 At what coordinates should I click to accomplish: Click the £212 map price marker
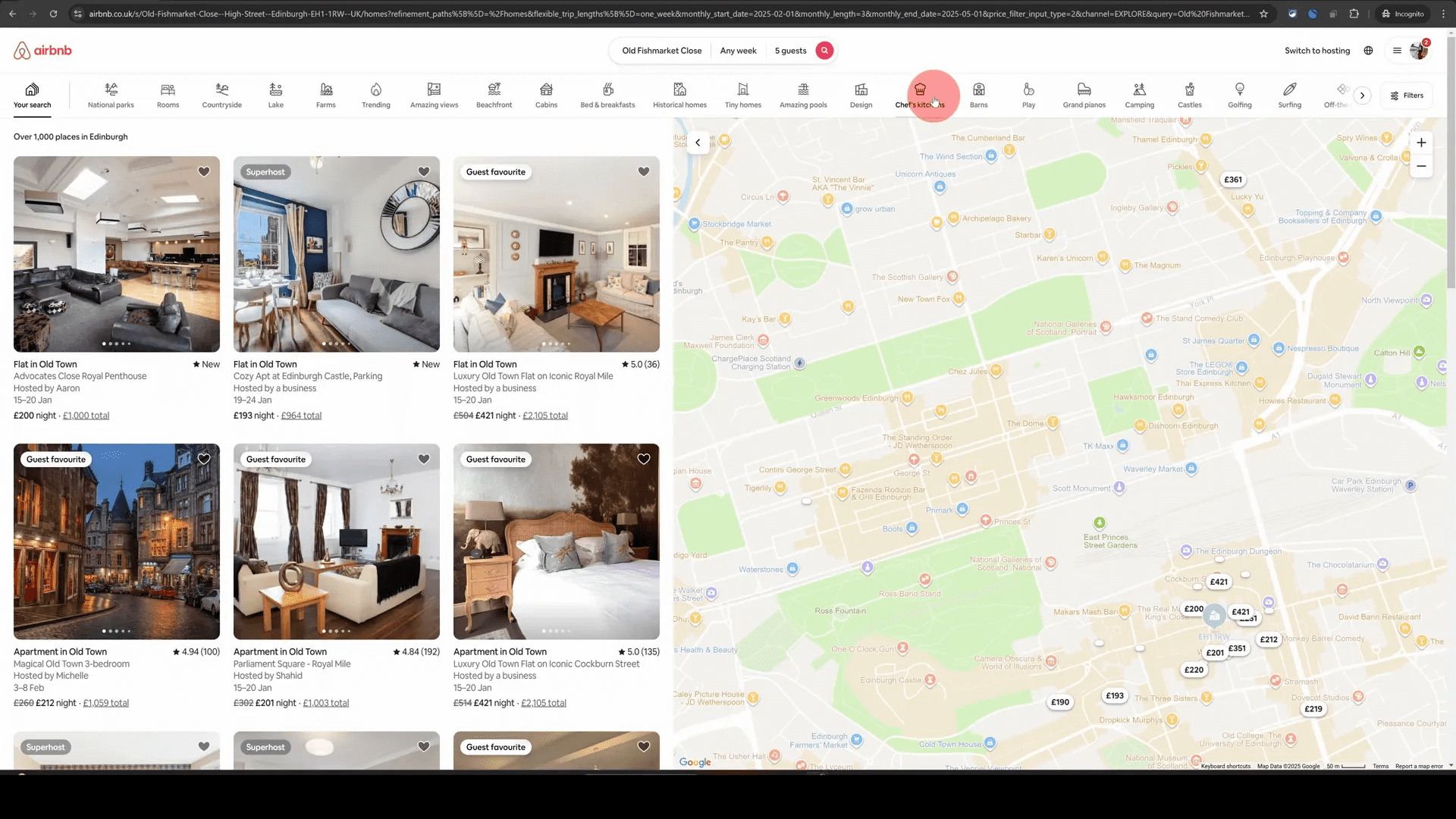(1269, 639)
